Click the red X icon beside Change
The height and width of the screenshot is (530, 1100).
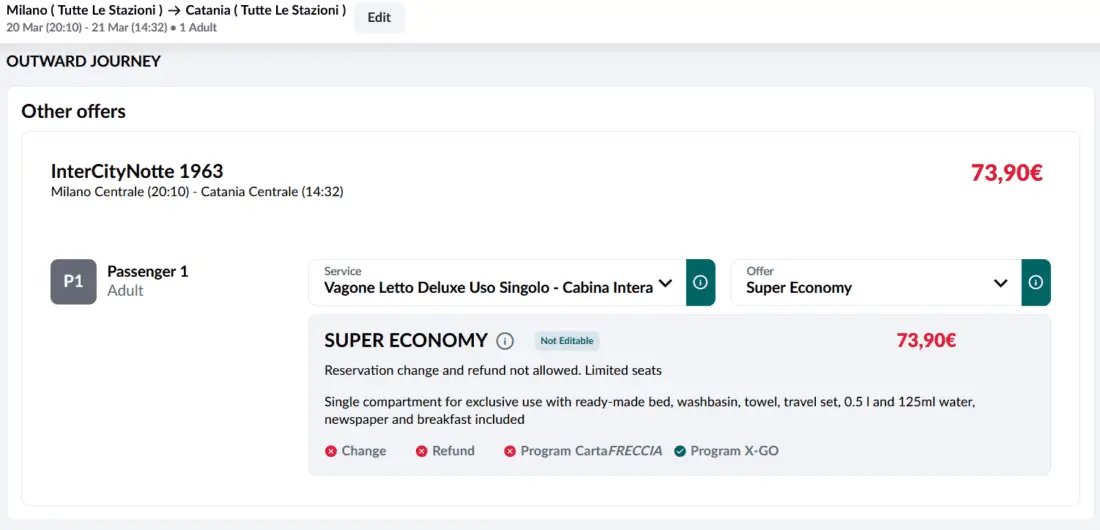tap(331, 451)
